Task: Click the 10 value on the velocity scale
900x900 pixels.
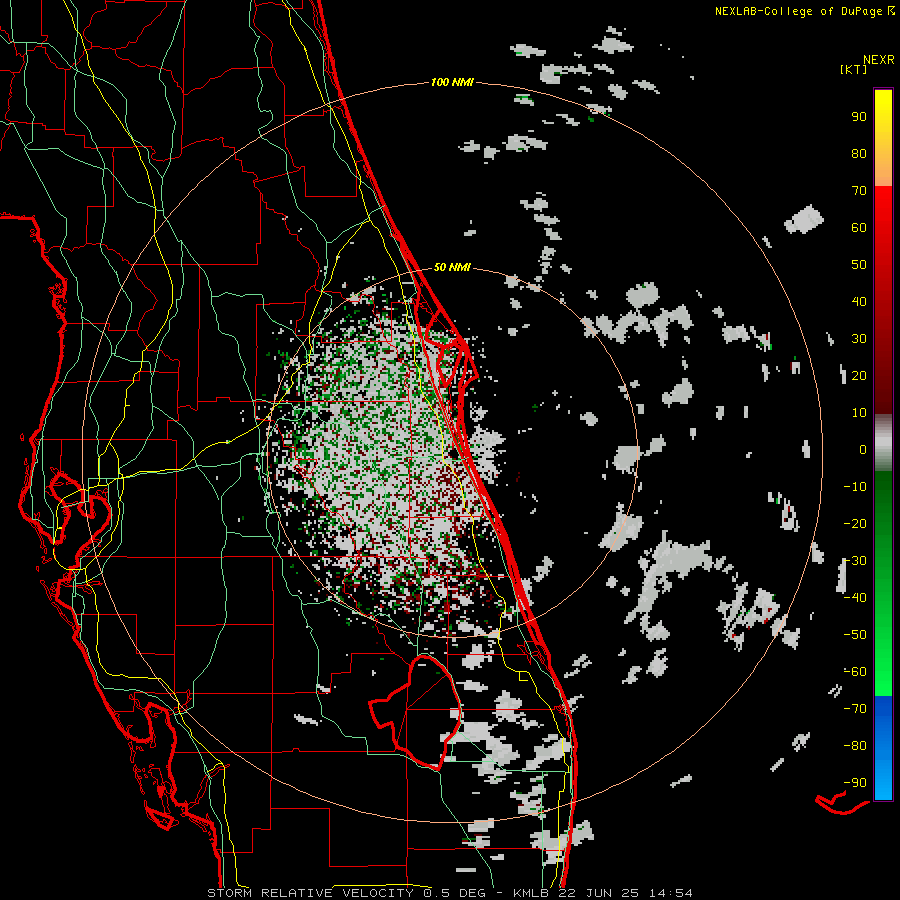Action: pos(859,413)
